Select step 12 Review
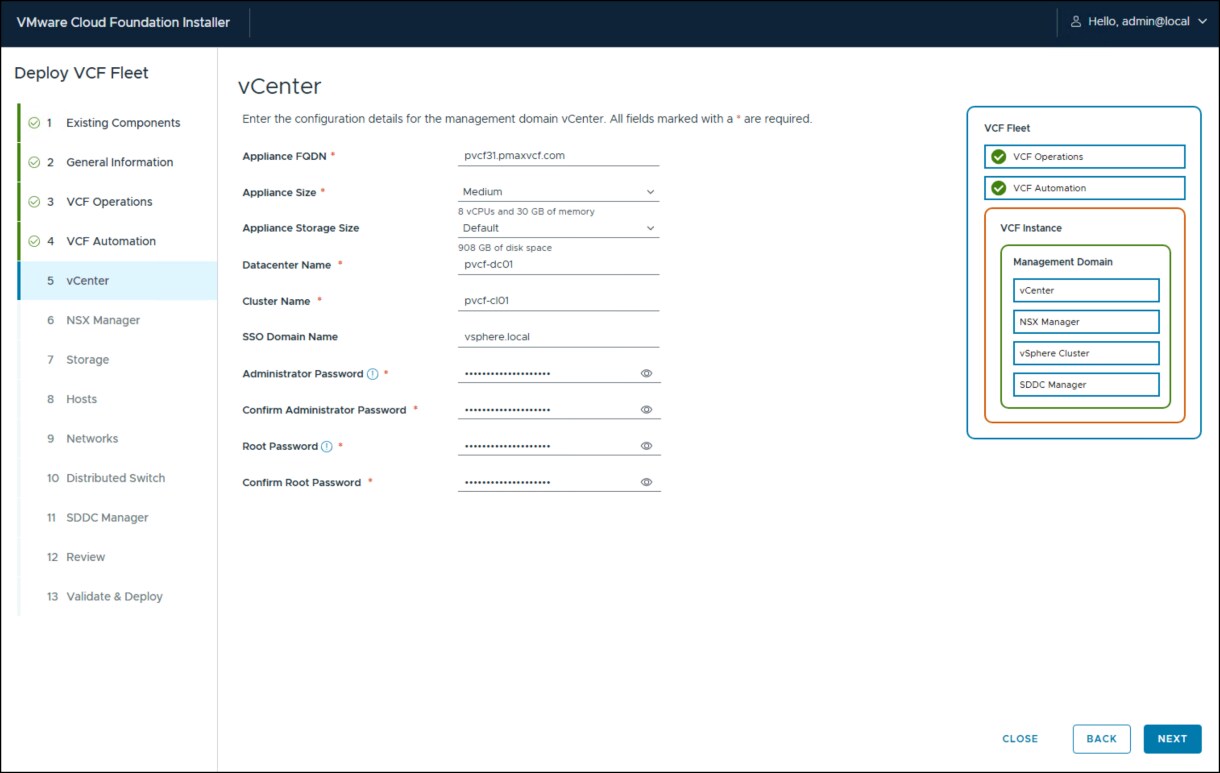Image resolution: width=1220 pixels, height=773 pixels. [x=118, y=557]
